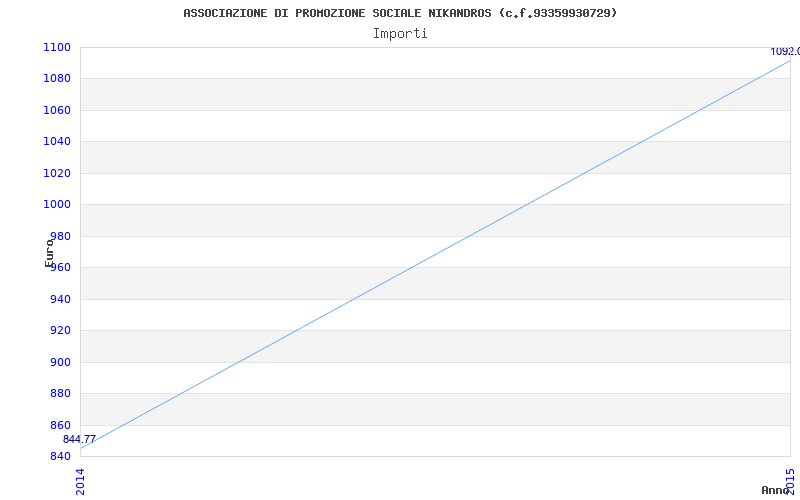Click the 844.77 data point label

point(79,439)
